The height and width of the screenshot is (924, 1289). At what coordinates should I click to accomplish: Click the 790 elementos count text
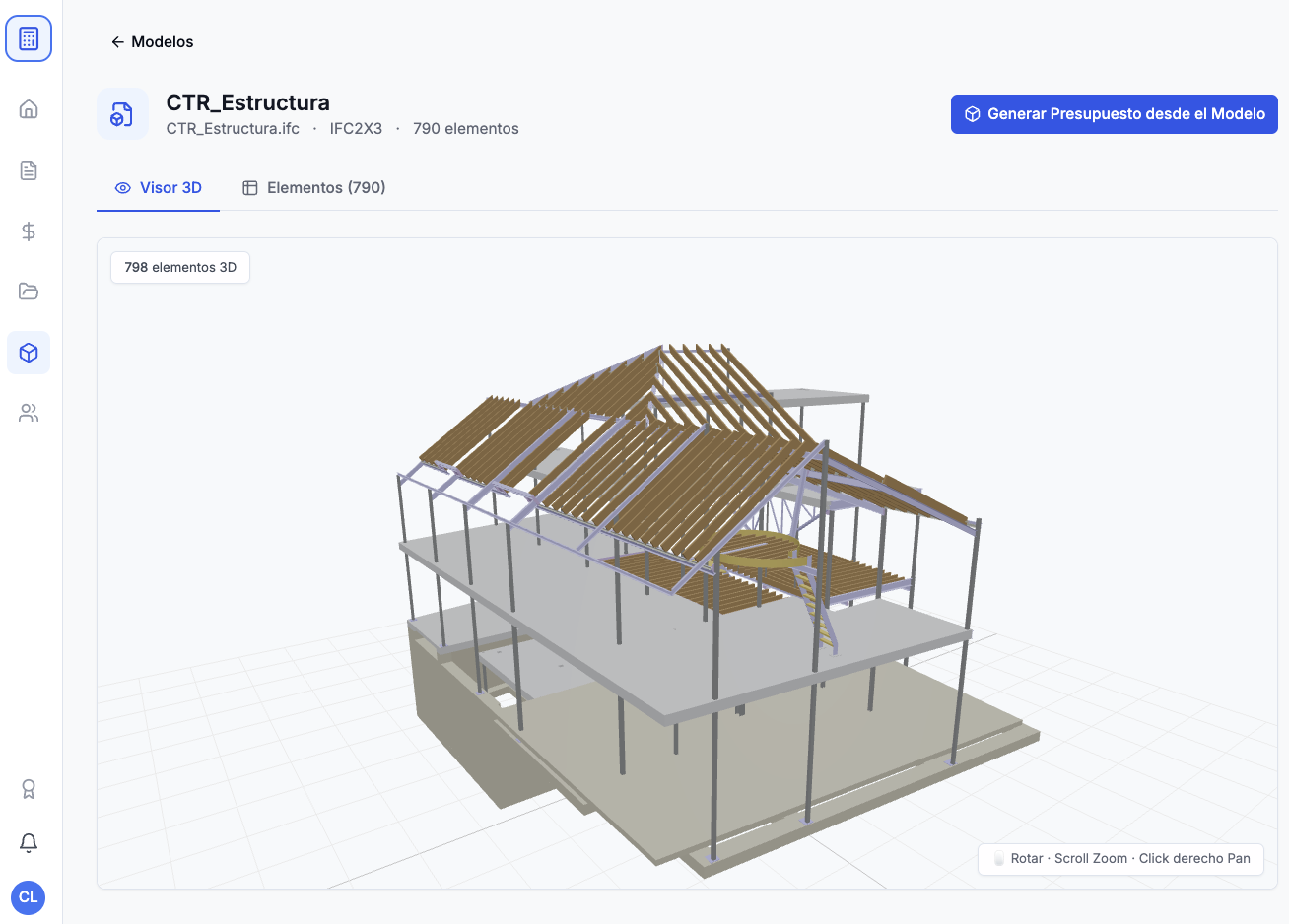coord(466,129)
